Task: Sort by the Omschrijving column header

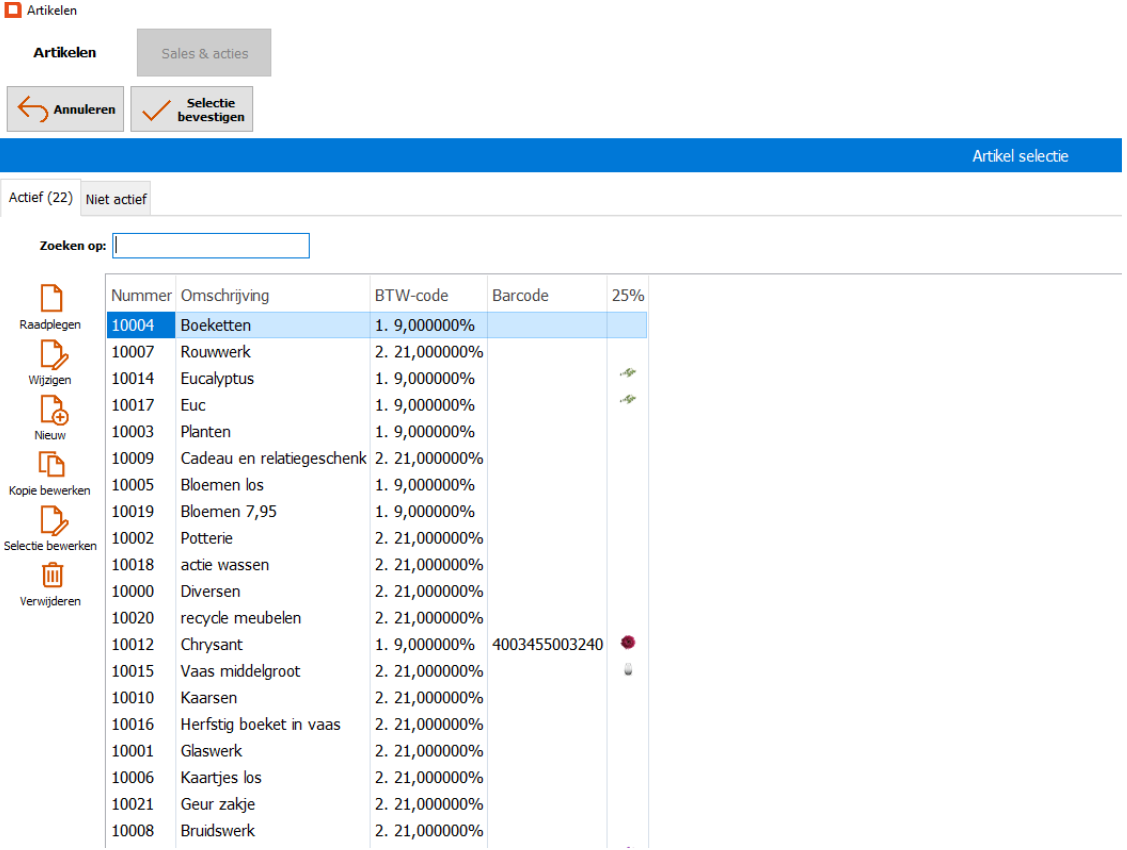Action: (225, 295)
